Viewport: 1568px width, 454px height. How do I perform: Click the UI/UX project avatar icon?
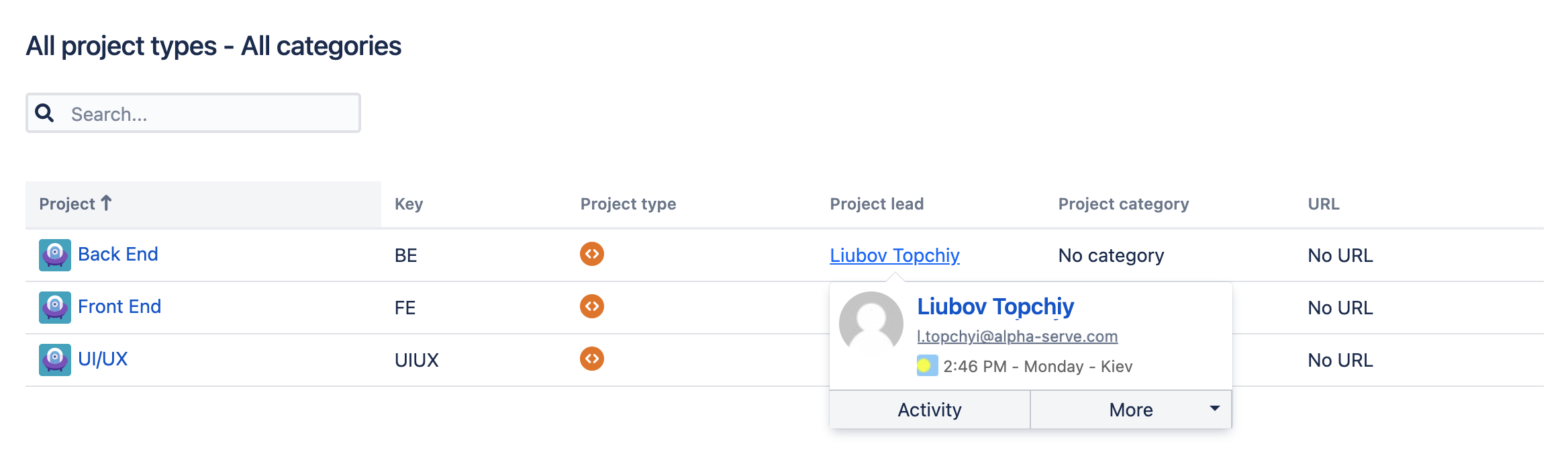coord(54,360)
